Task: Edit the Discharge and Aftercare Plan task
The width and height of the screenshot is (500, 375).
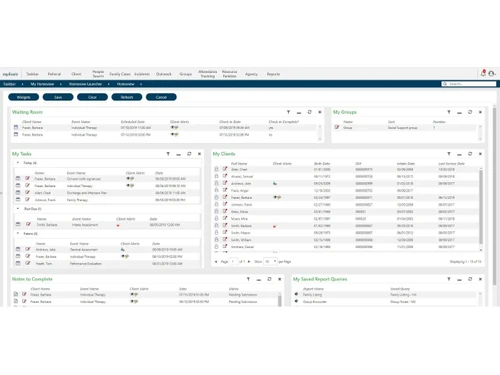Action: pos(28,192)
